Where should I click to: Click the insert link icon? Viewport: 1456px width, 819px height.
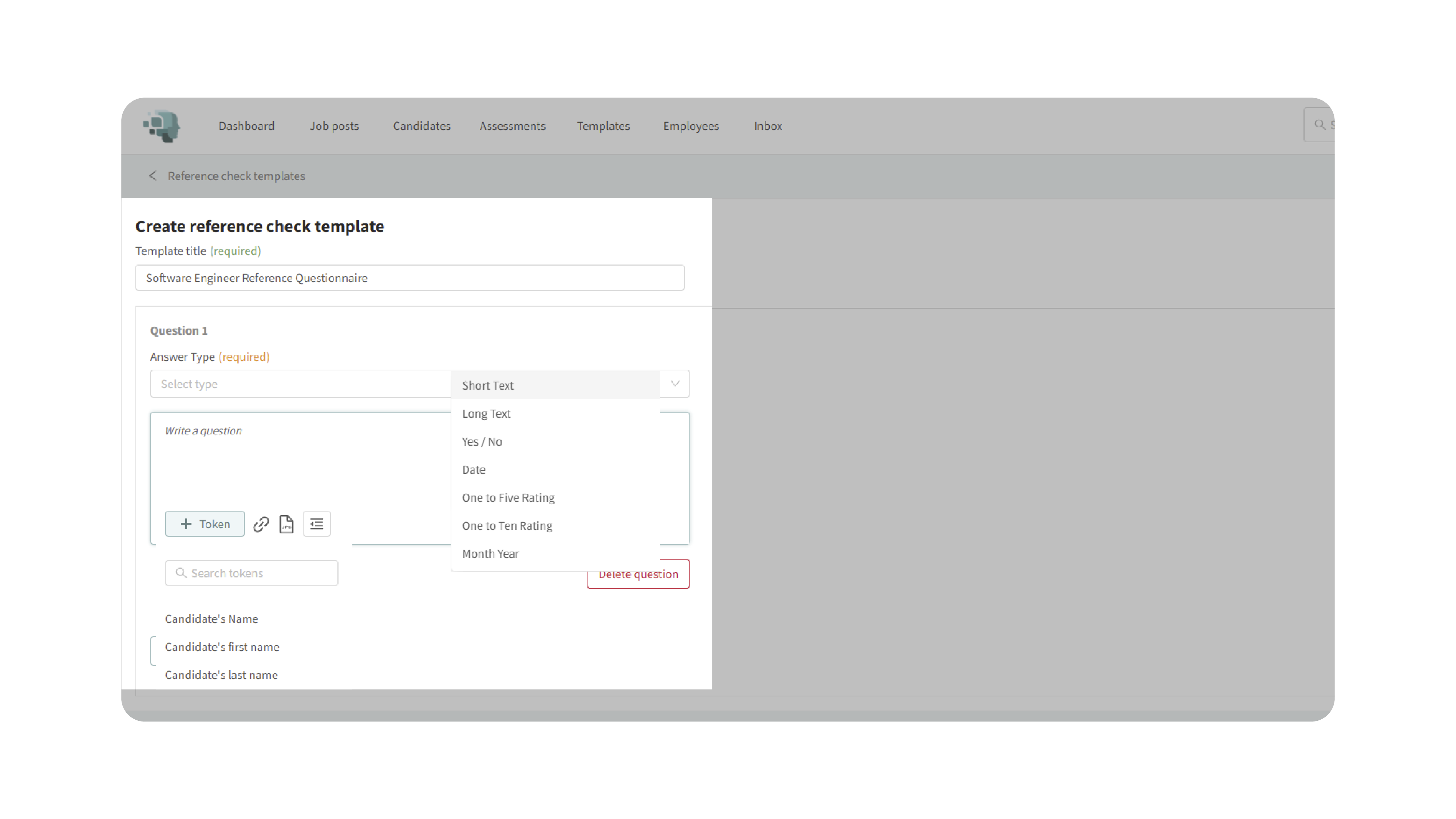(x=261, y=524)
